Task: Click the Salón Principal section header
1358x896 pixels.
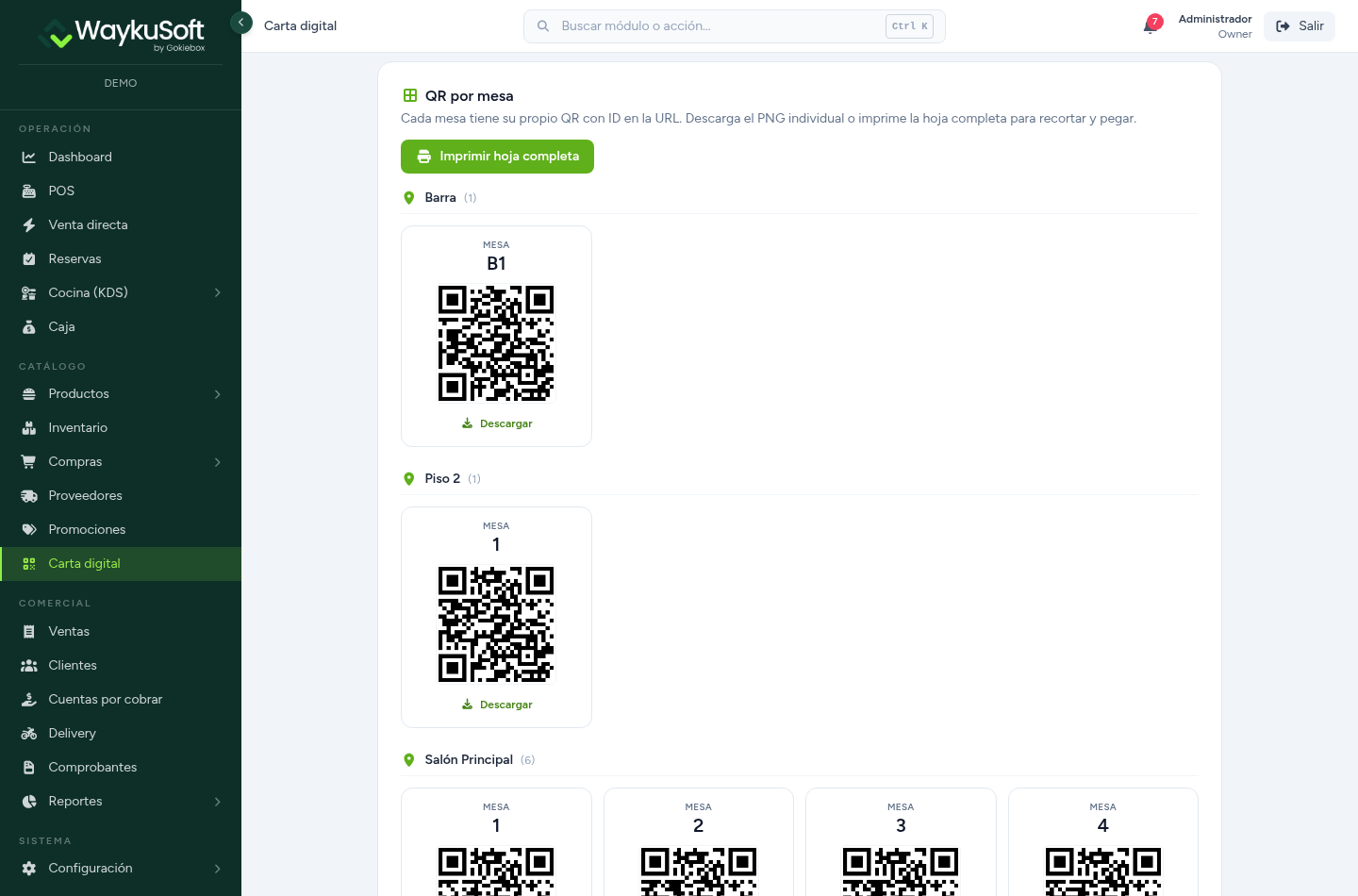Action: [469, 760]
